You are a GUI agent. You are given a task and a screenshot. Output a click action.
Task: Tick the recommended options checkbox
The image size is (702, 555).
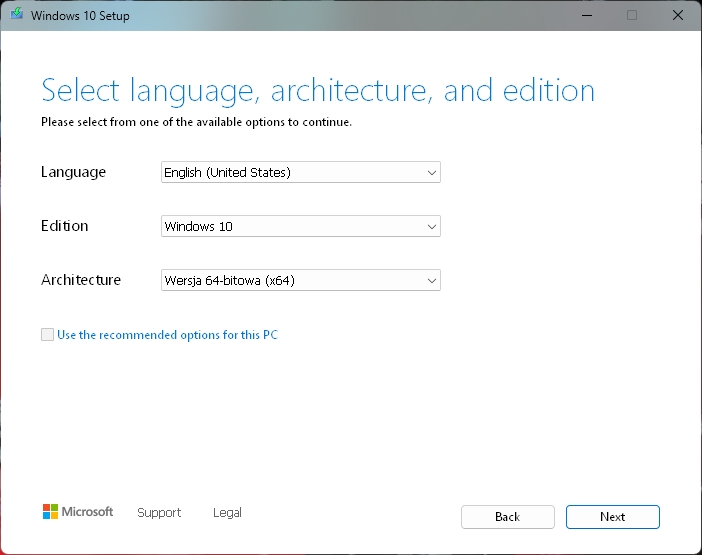pyautogui.click(x=47, y=334)
